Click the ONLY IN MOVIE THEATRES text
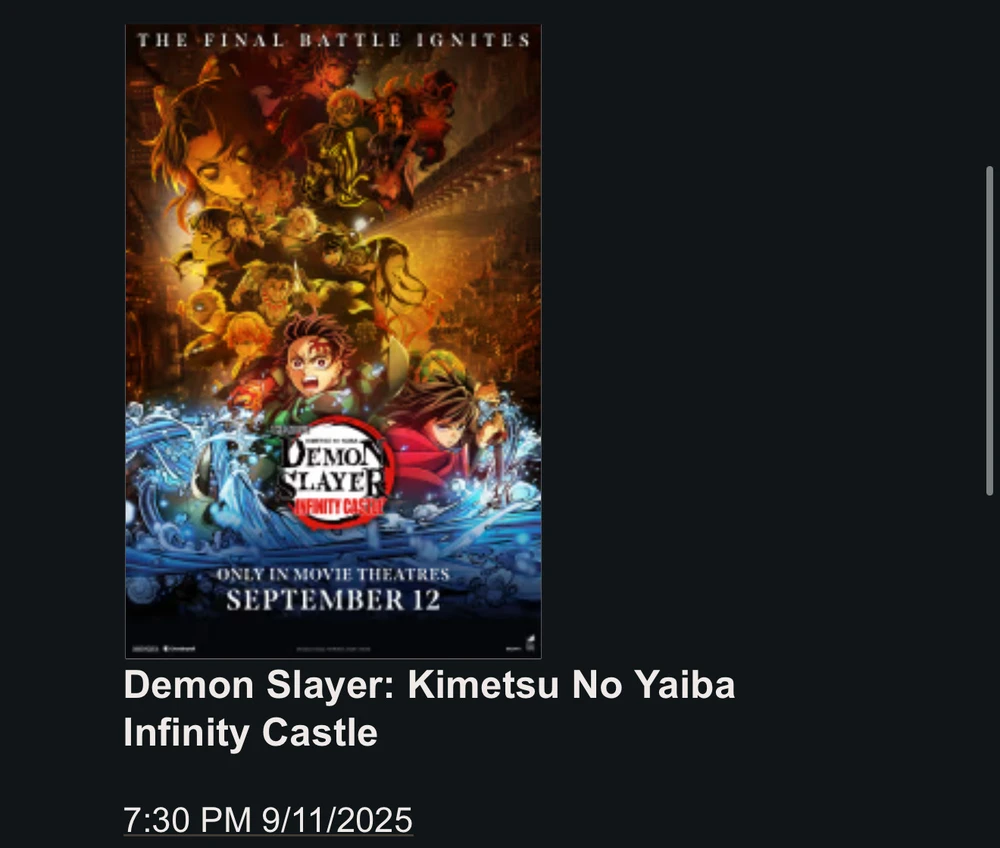 [x=334, y=574]
